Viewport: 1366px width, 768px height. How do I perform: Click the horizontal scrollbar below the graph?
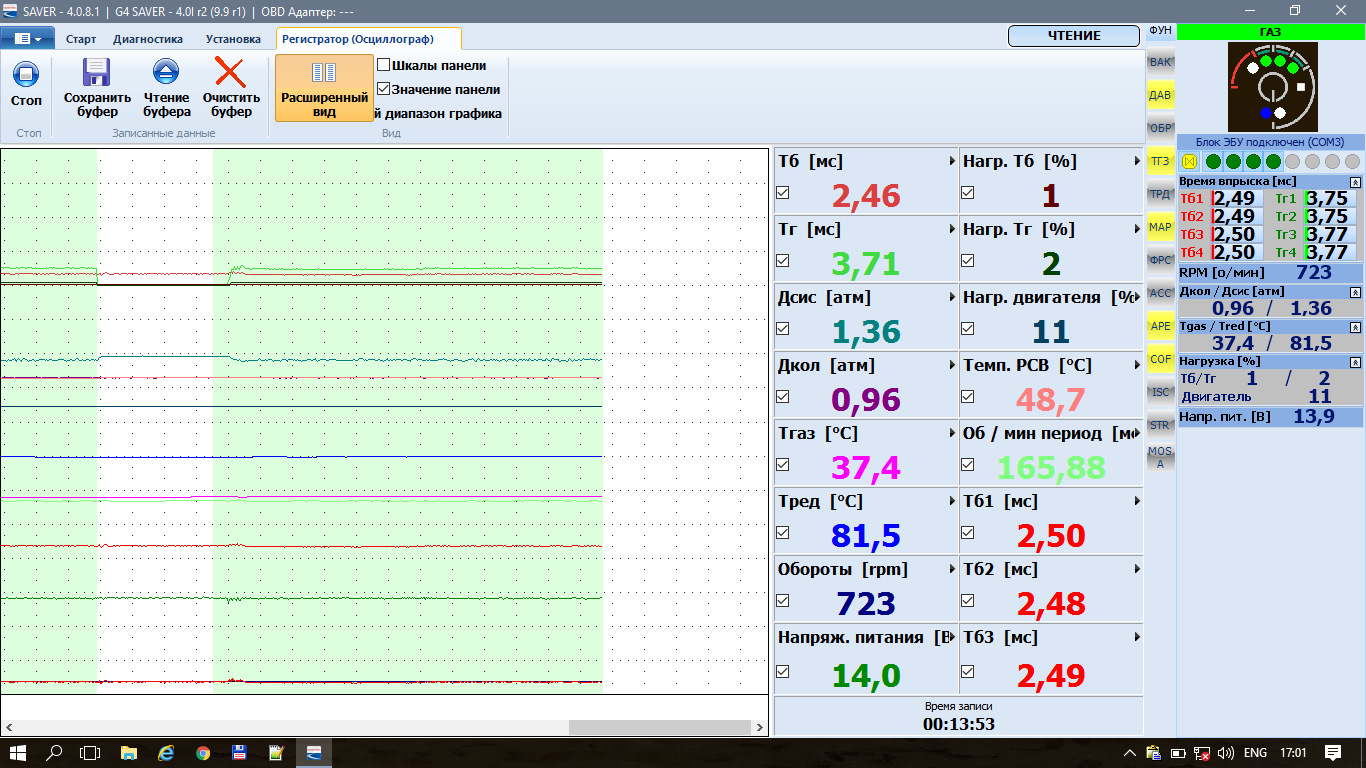(x=660, y=727)
